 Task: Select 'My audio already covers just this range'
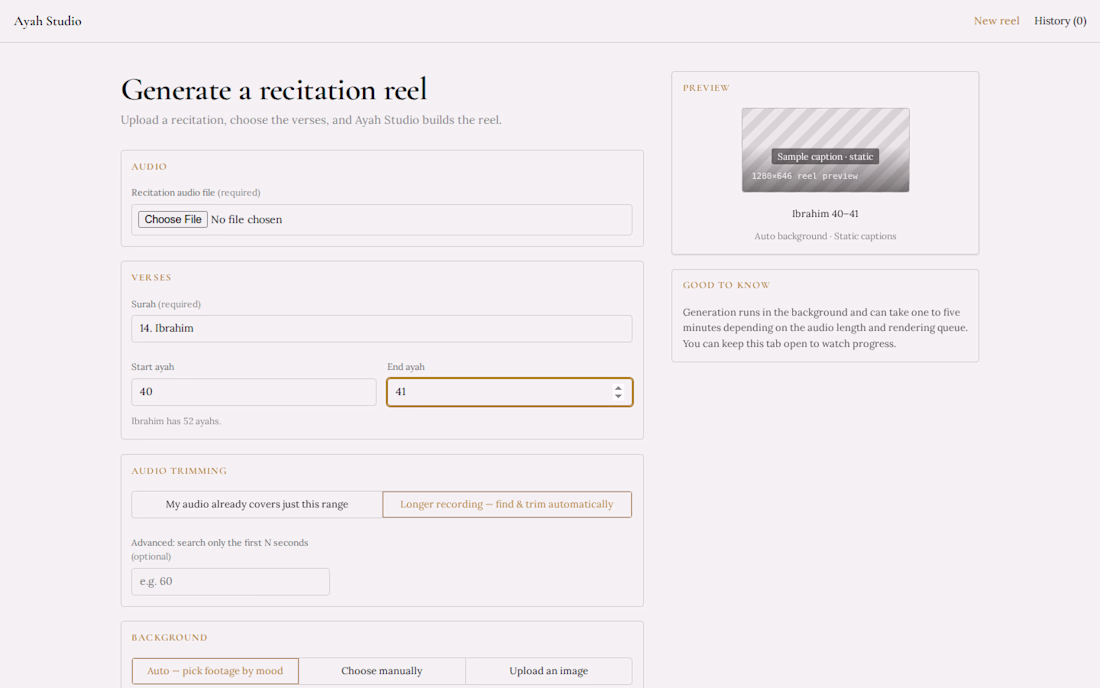click(x=257, y=504)
